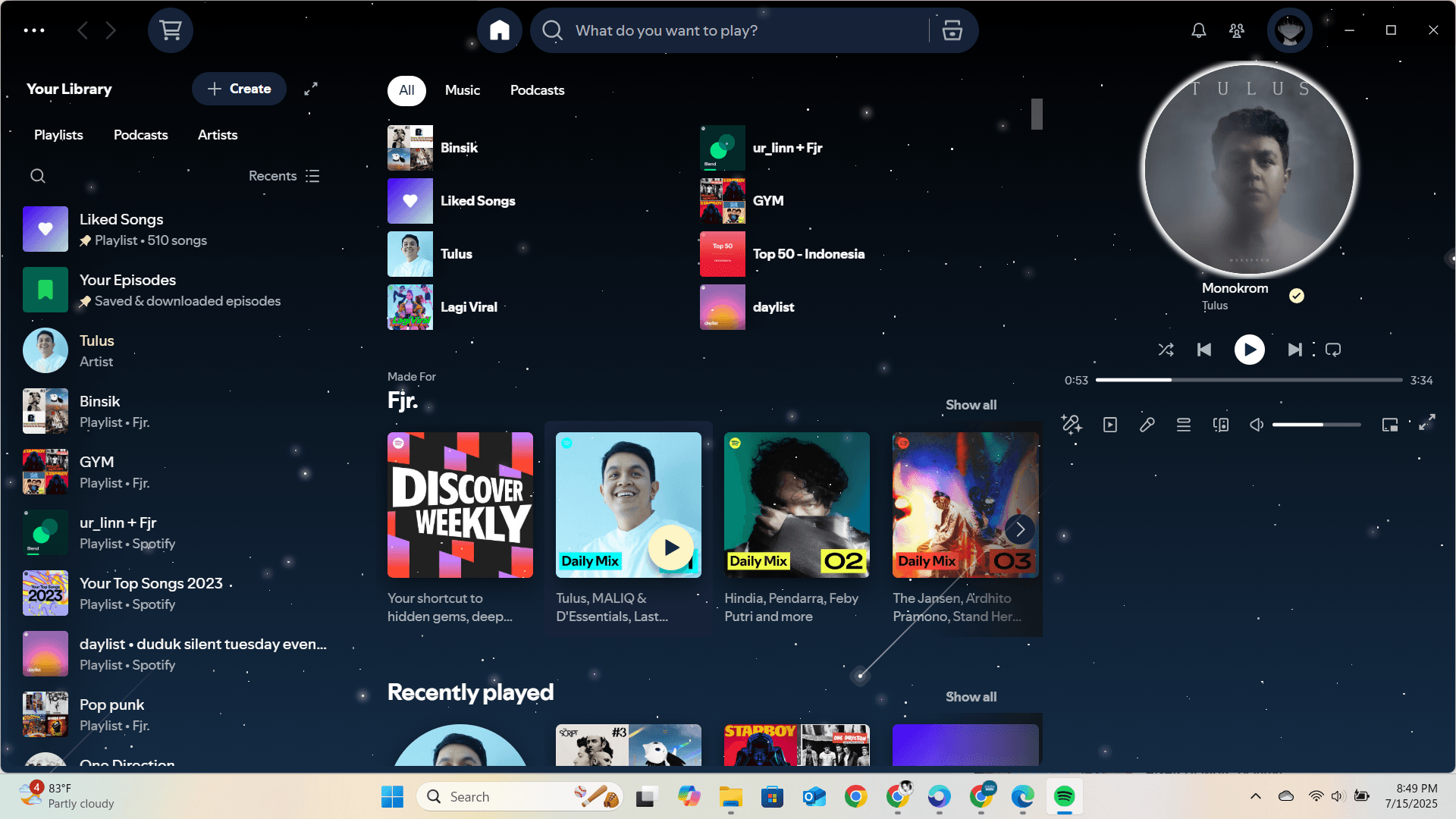Select the Music filter chip
Screen dimensions: 1456x819
pos(463,90)
